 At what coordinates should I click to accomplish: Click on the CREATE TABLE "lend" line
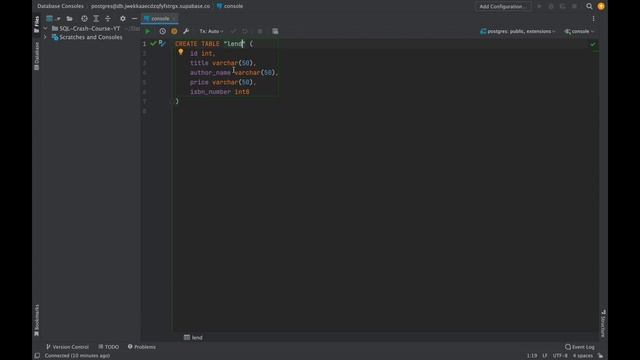tap(214, 44)
